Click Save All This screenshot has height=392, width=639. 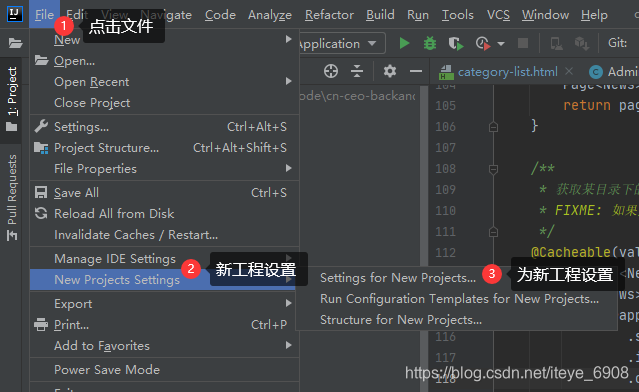point(164,192)
